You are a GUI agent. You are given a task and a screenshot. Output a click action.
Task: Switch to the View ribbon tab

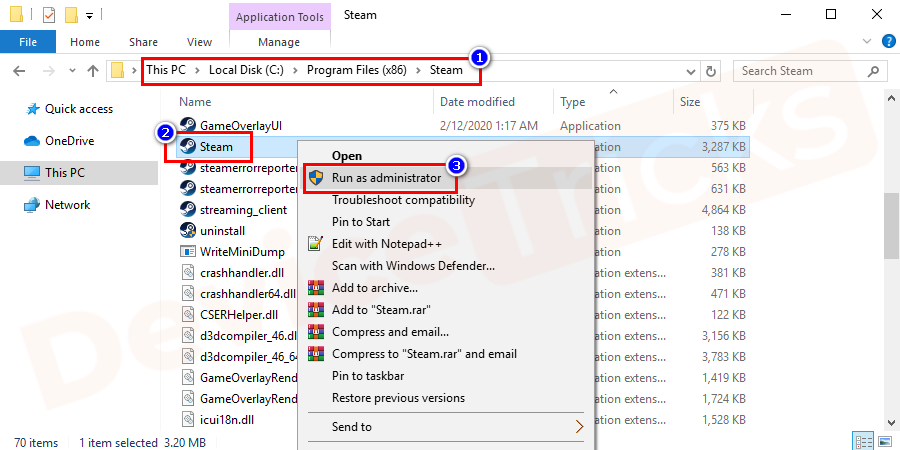click(199, 42)
